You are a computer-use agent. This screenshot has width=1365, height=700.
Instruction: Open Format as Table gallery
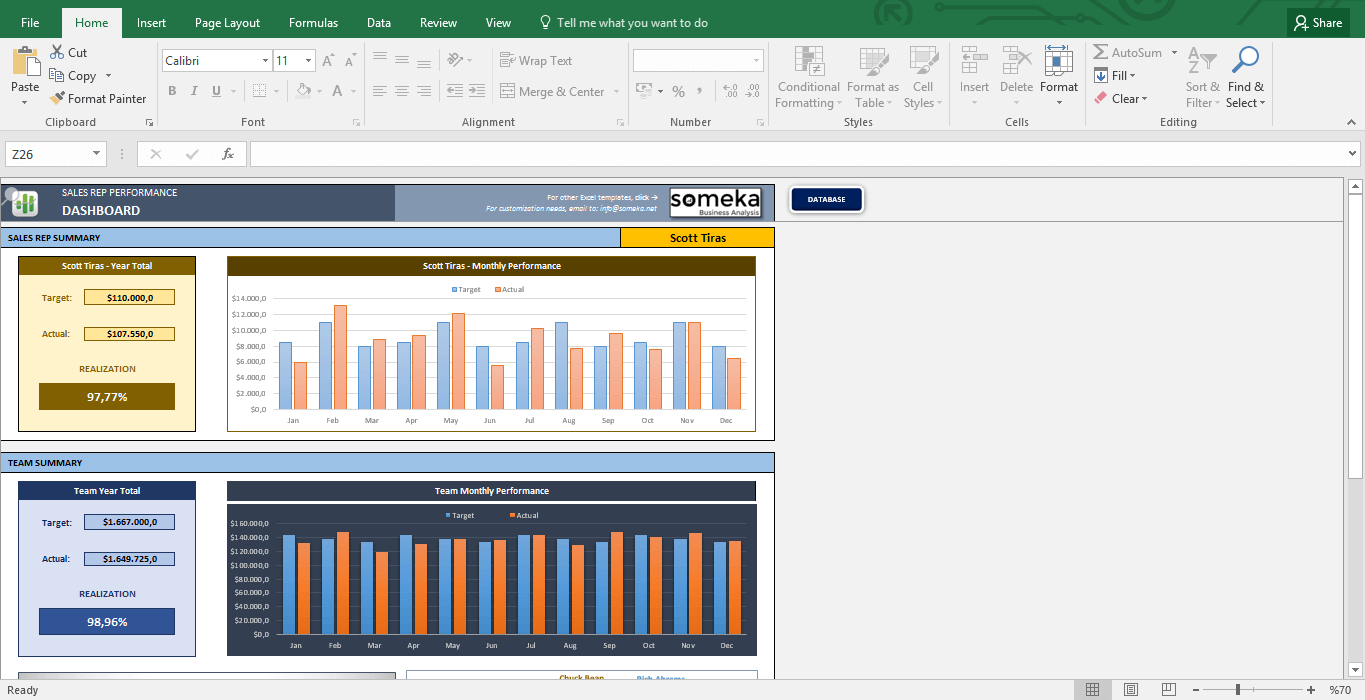pyautogui.click(x=873, y=77)
